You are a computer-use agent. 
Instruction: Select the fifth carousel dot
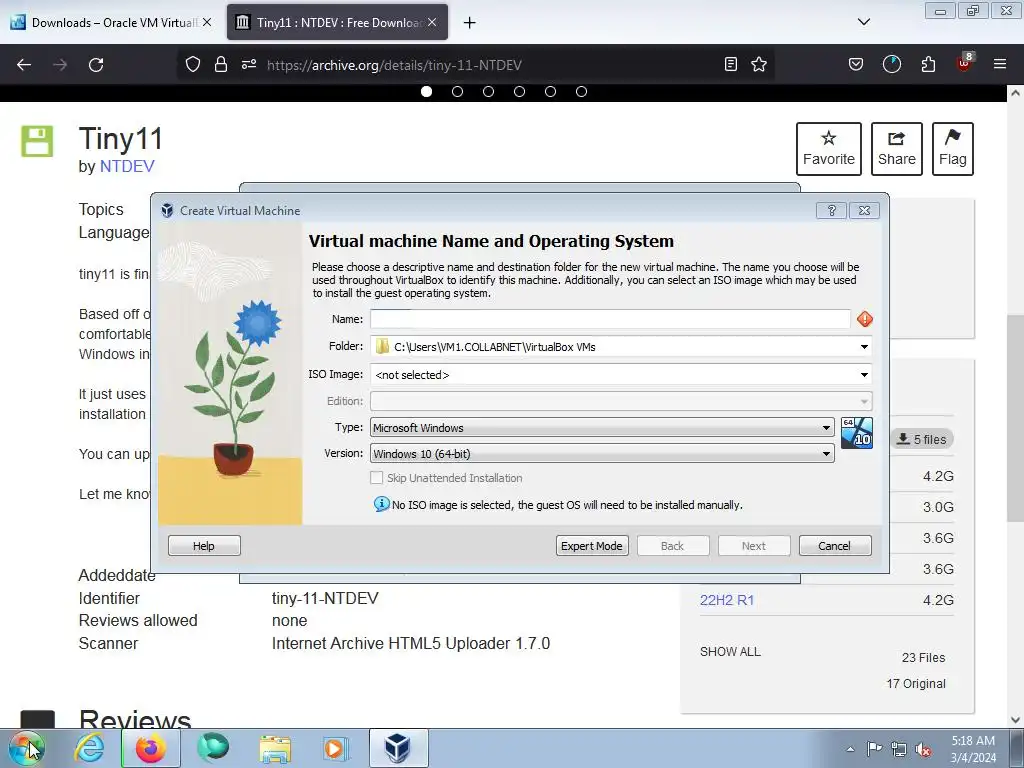click(551, 91)
